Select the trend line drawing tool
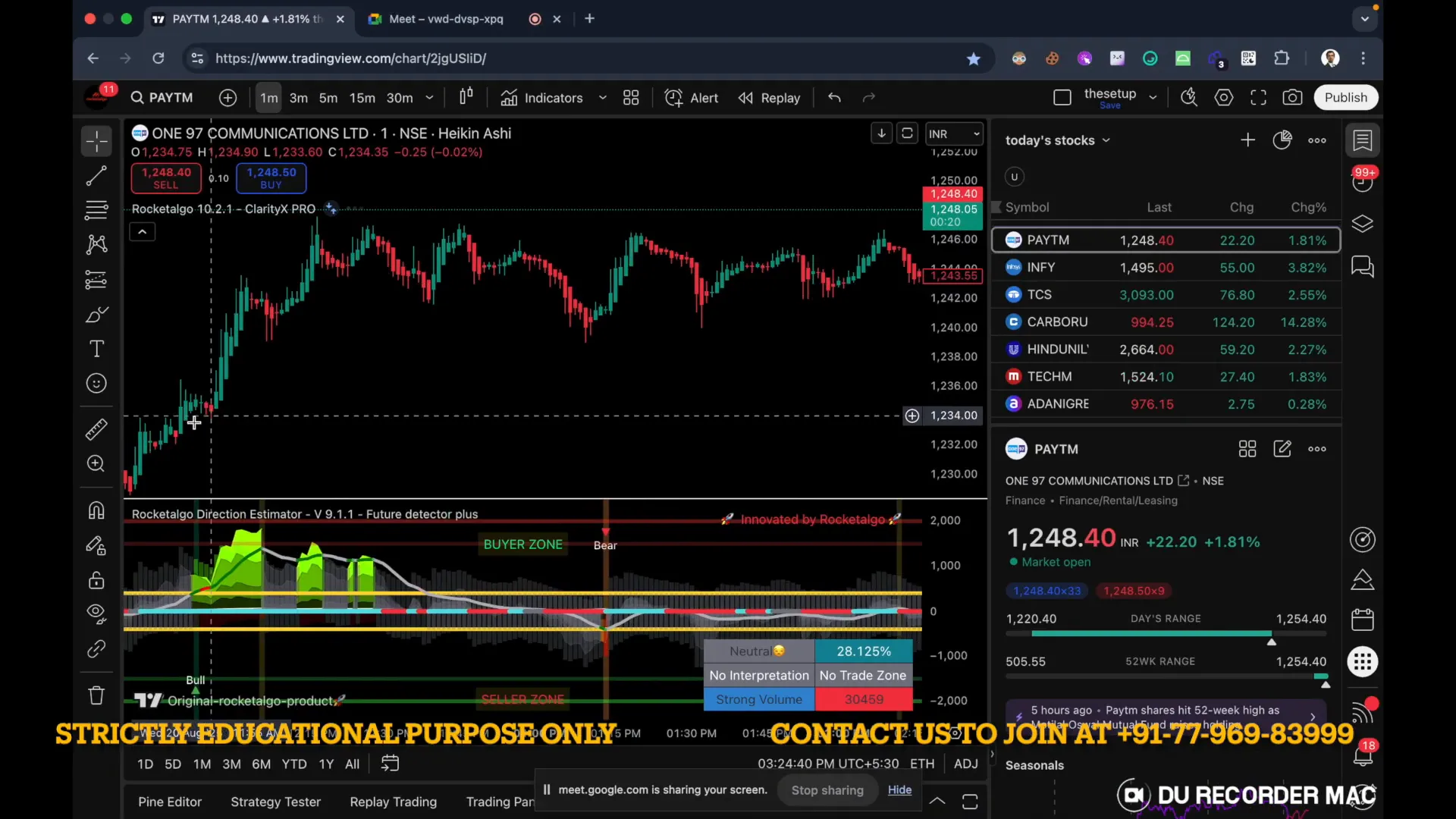 click(96, 176)
